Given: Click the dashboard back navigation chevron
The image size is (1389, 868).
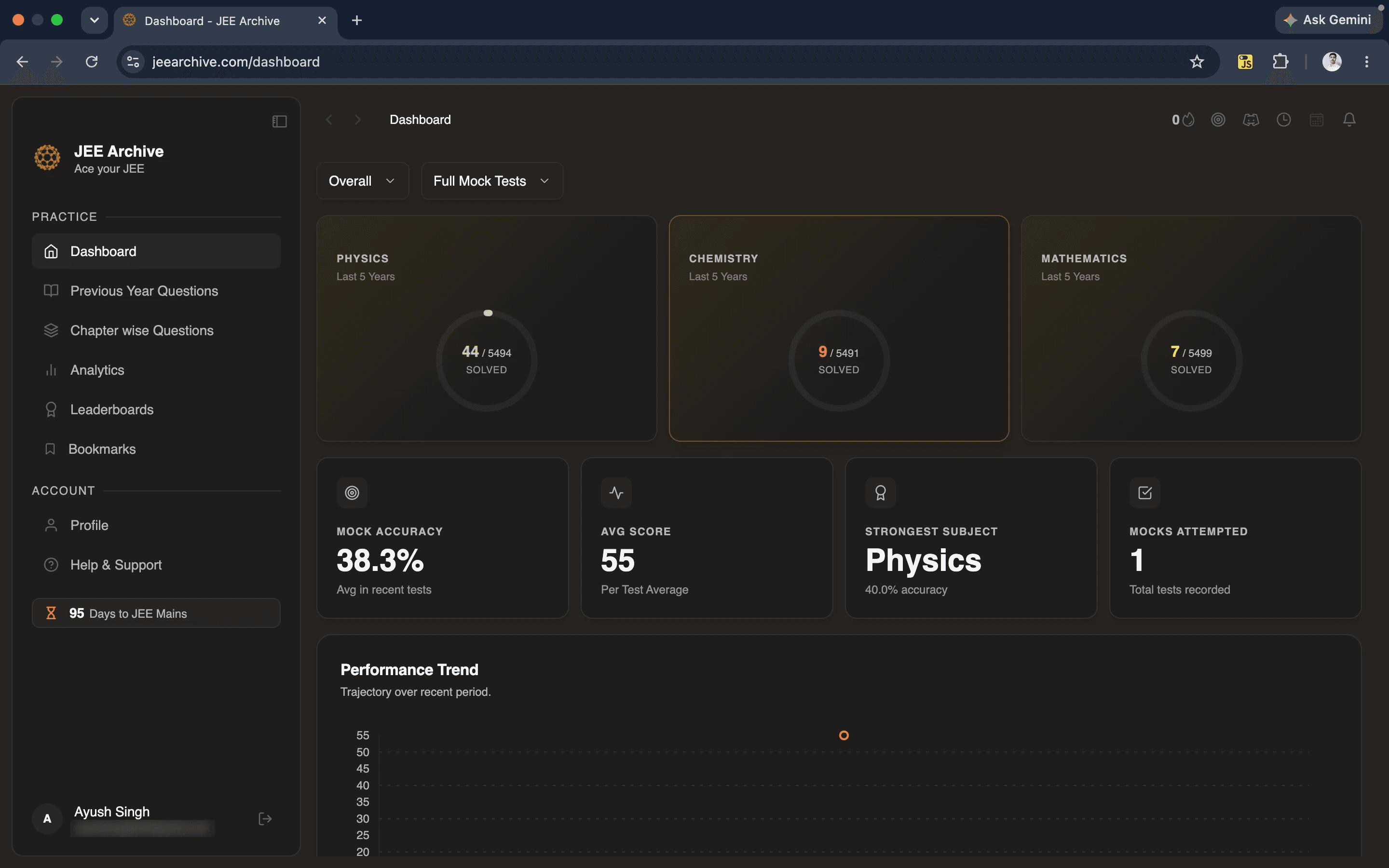Looking at the screenshot, I should (x=329, y=120).
